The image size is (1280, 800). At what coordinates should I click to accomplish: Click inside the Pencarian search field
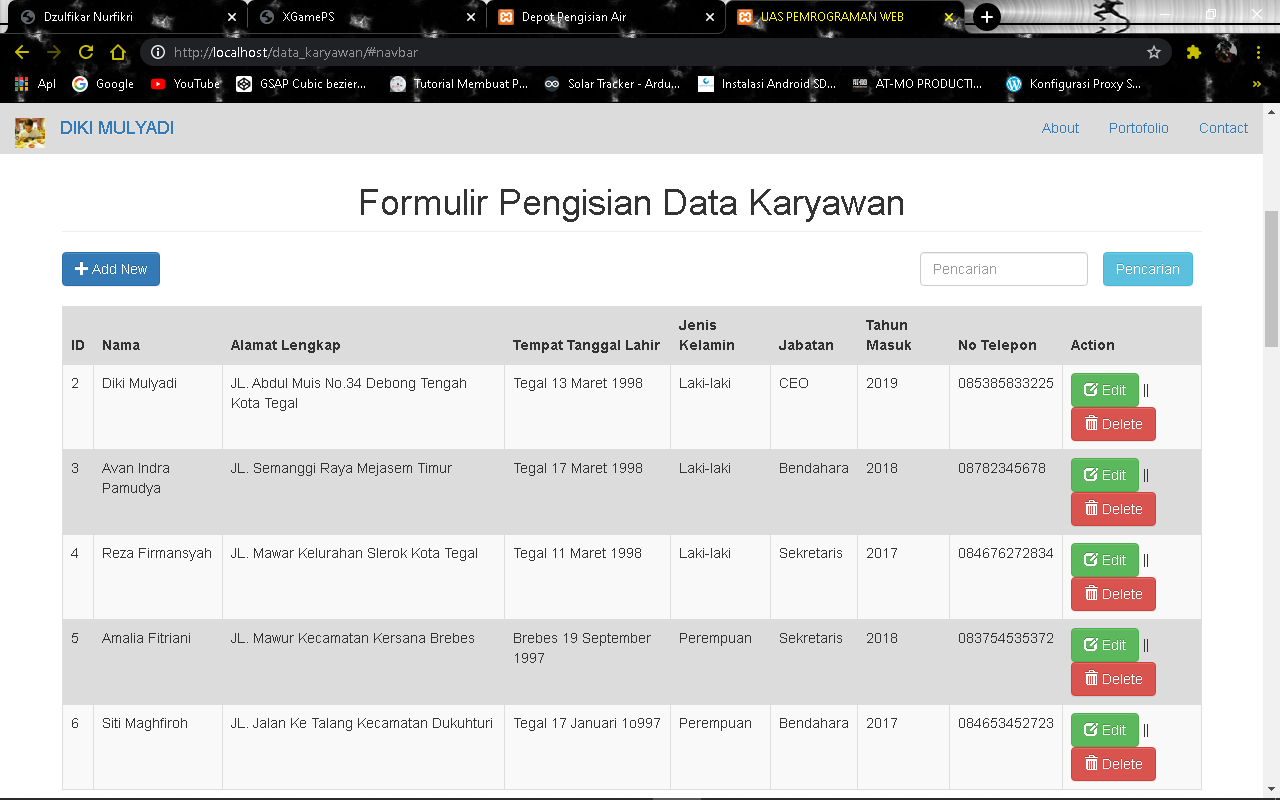(x=1003, y=269)
